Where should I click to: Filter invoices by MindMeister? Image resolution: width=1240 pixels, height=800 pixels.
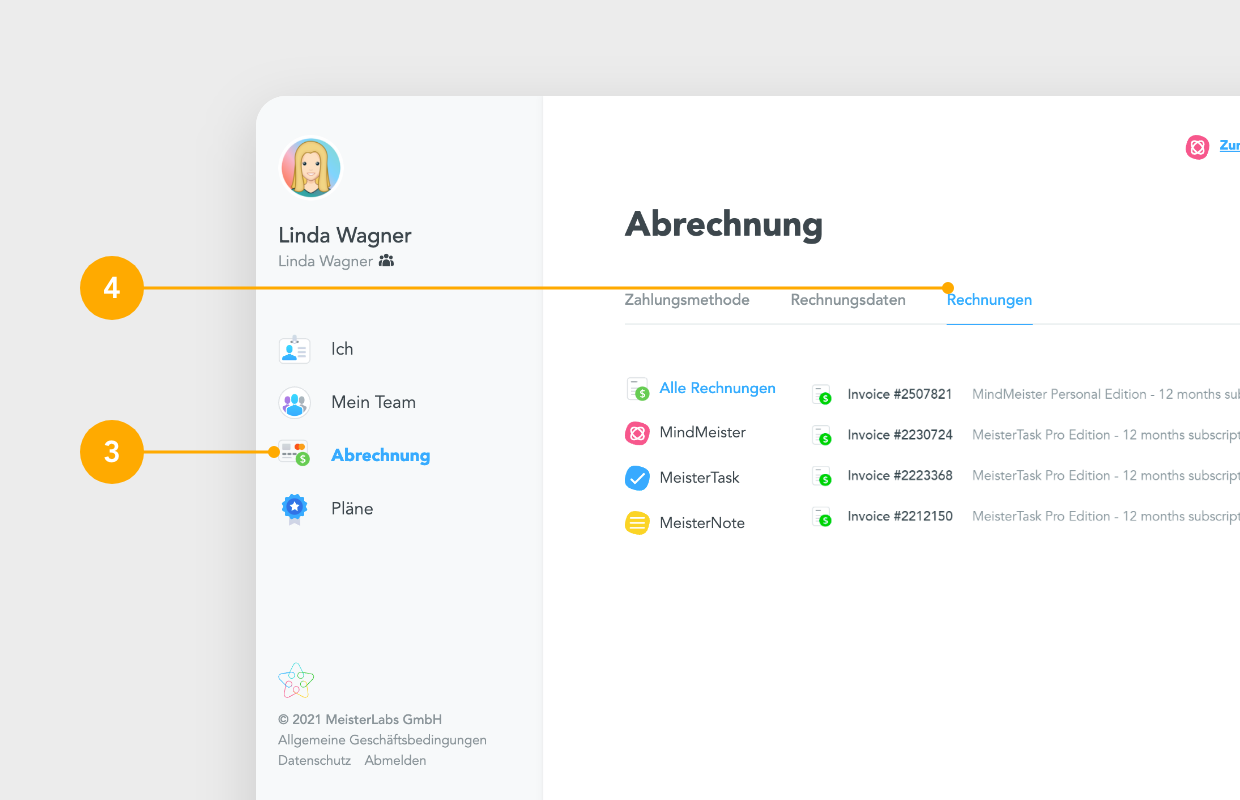[x=702, y=432]
